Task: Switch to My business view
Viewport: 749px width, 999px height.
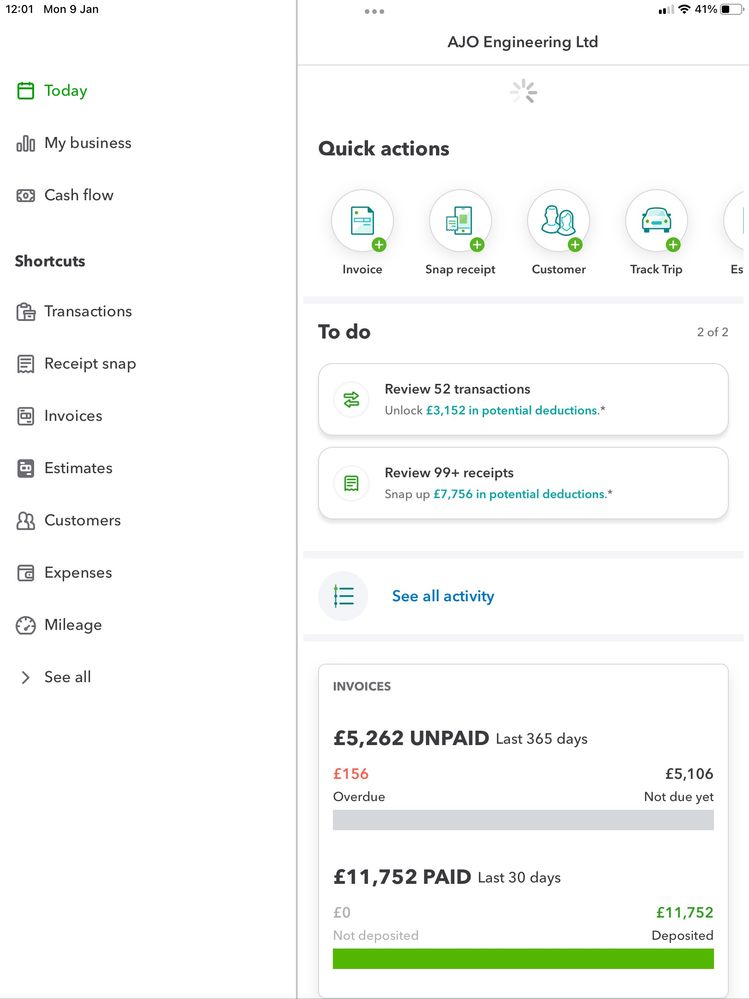Action: [87, 143]
